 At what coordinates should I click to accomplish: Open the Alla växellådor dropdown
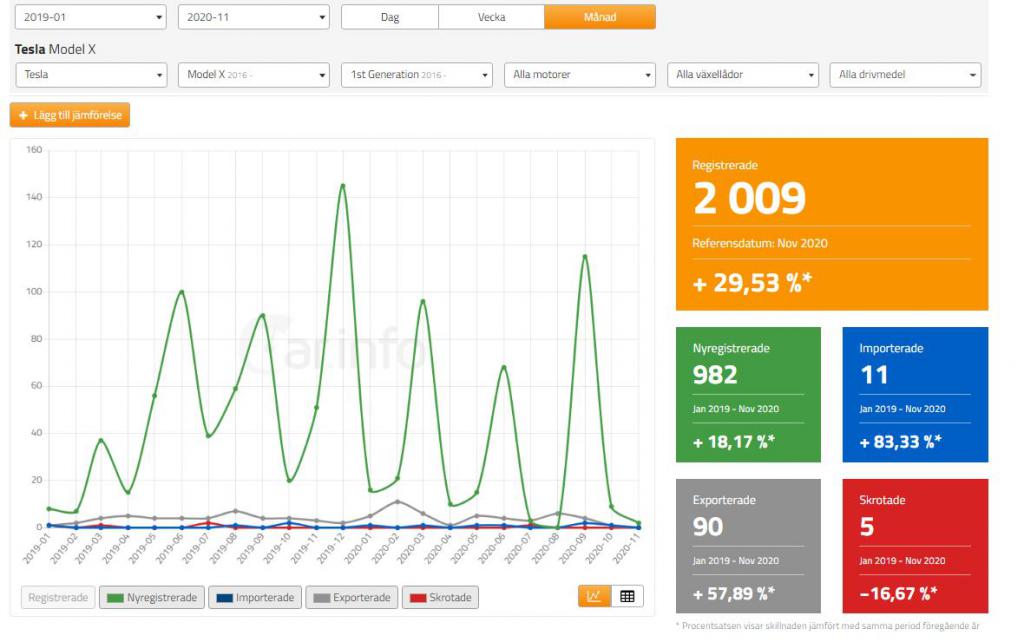click(x=743, y=75)
